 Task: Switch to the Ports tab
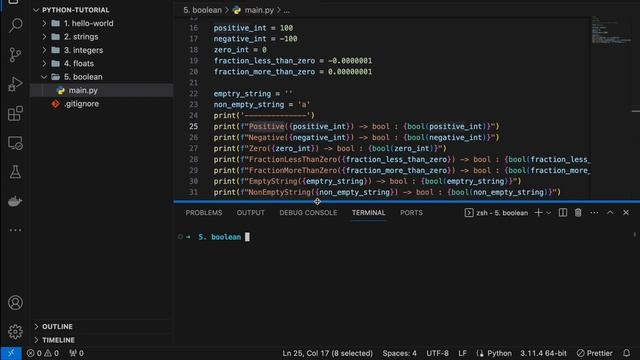411,213
